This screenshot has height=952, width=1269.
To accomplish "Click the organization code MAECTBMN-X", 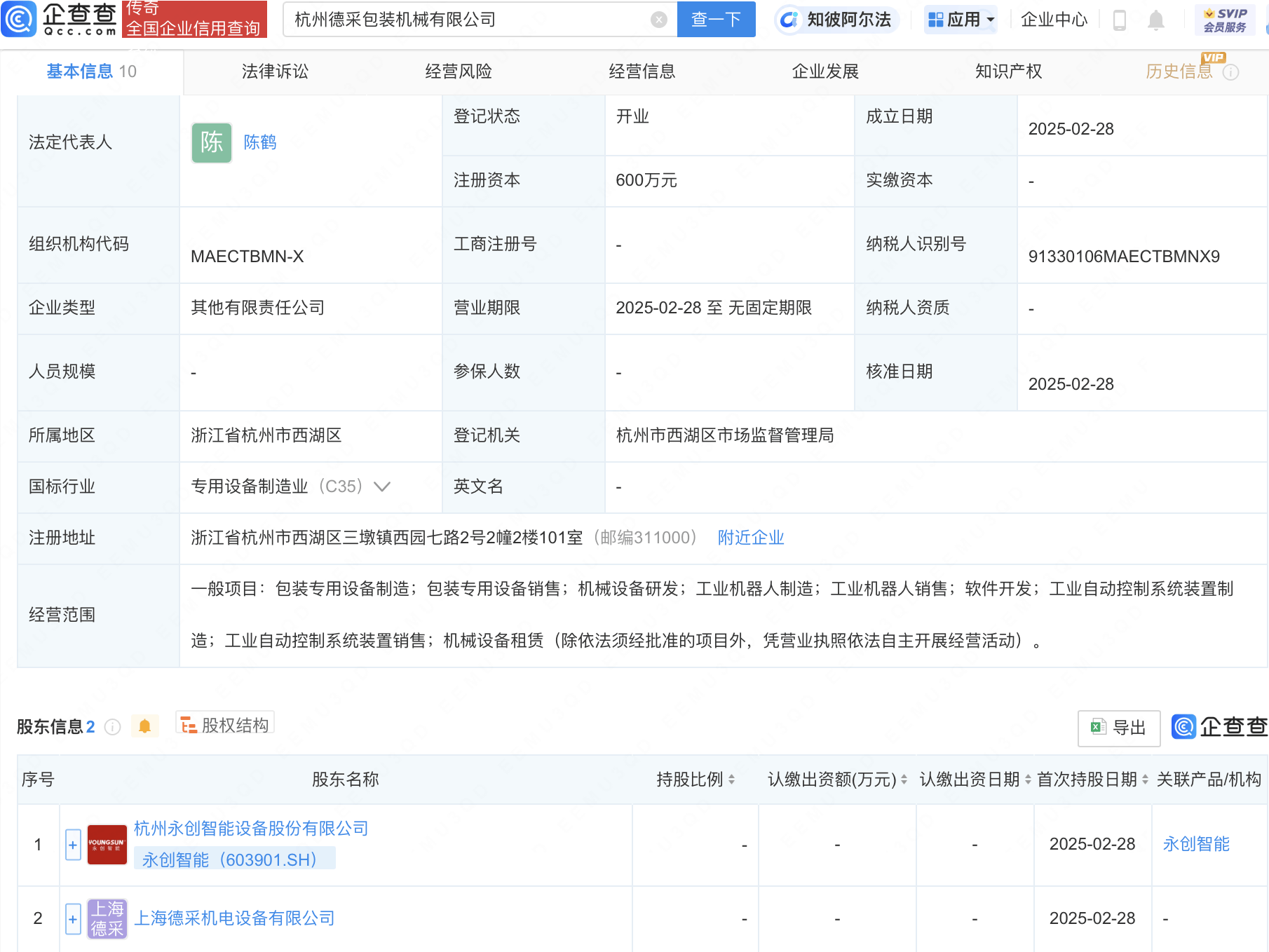I will (x=247, y=257).
